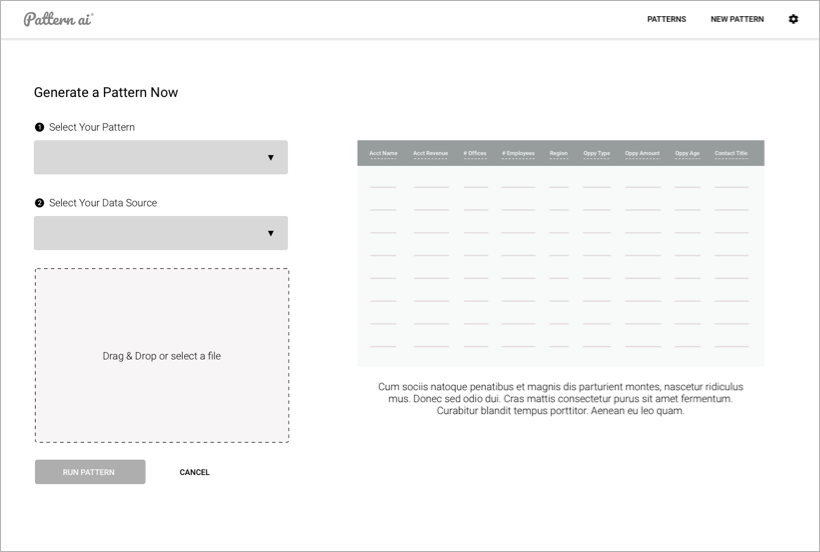Open settings via the gear icon

(793, 19)
